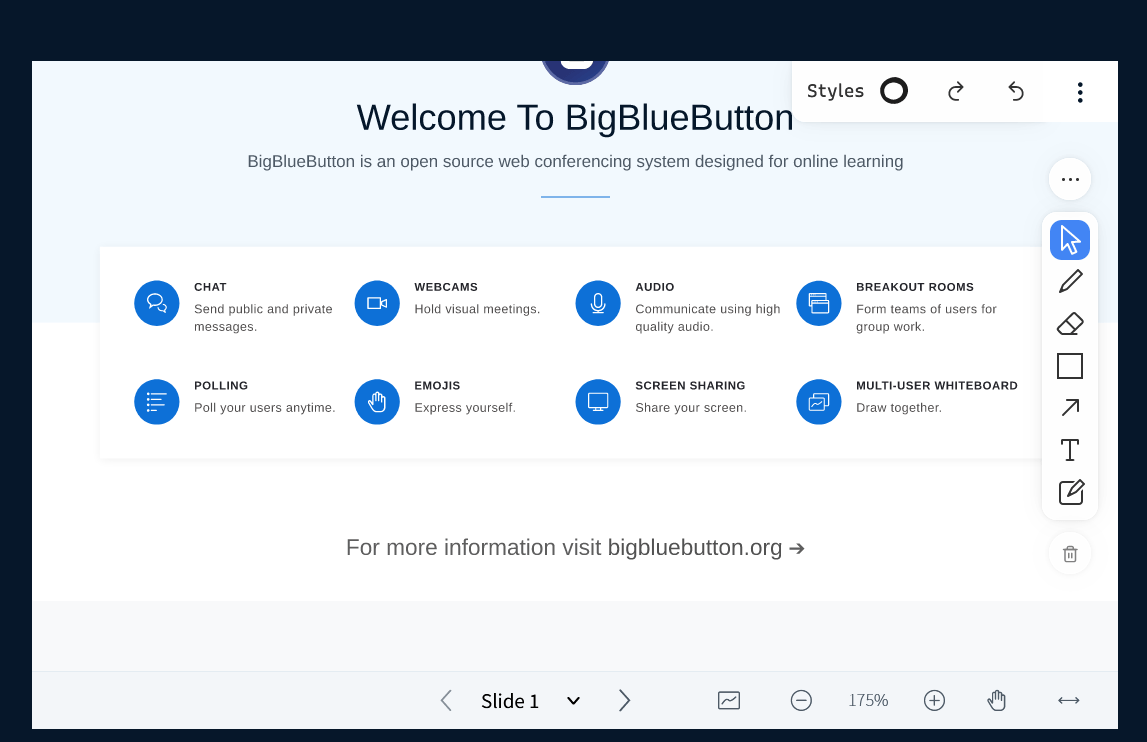Select the text tool
The width and height of the screenshot is (1147, 742).
click(x=1069, y=450)
